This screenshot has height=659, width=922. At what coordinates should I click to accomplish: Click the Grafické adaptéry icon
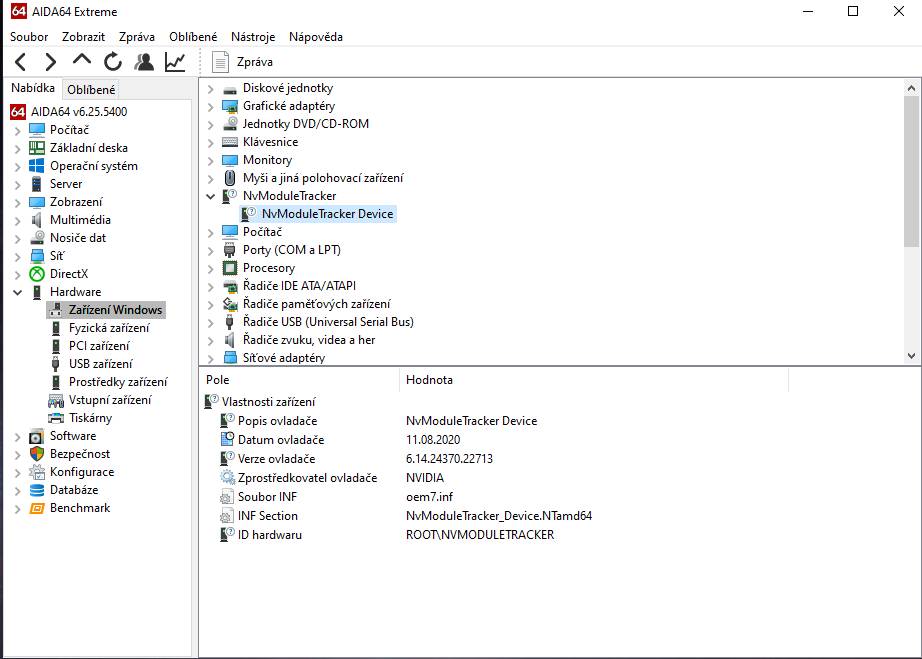tap(229, 106)
